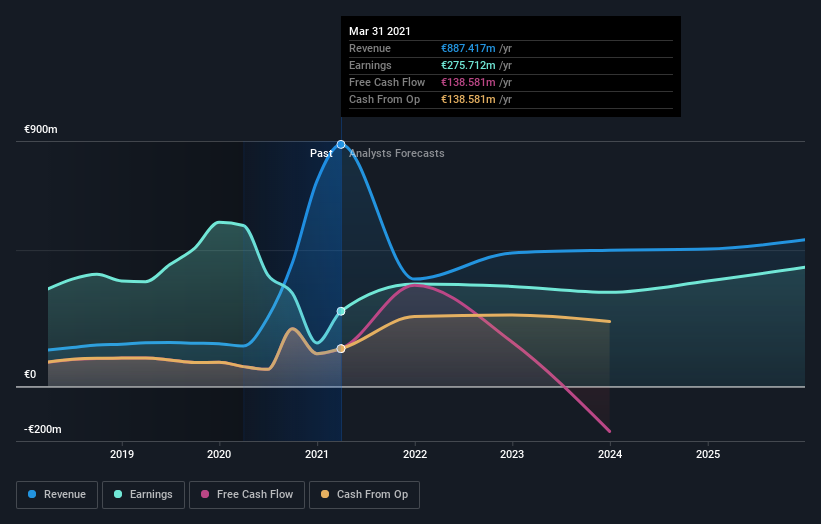Click the €275.712m earnings value
This screenshot has height=524, width=821.
tap(468, 65)
